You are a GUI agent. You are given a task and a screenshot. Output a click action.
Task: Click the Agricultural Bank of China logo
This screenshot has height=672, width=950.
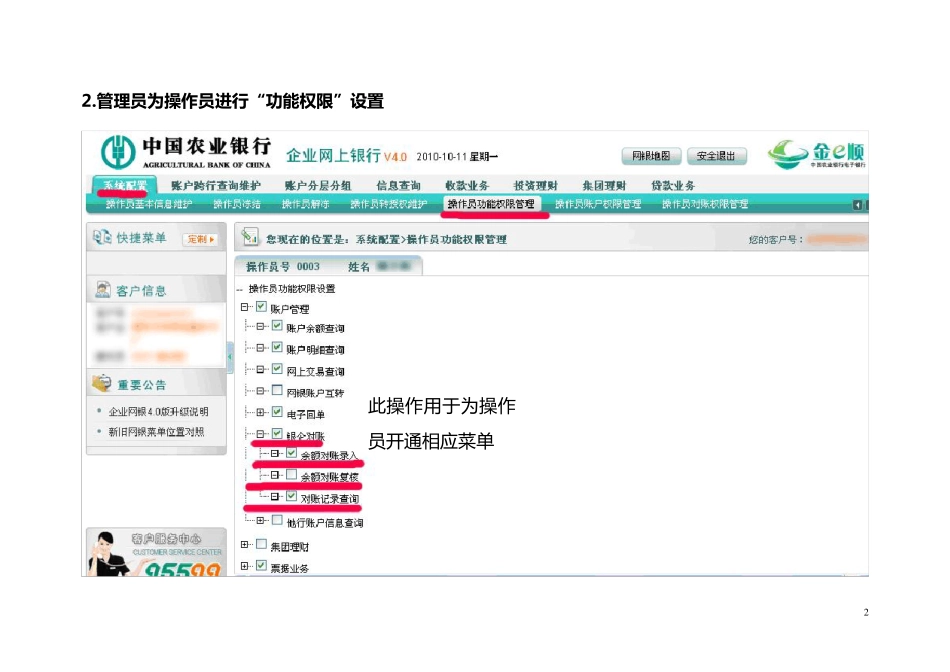coord(118,151)
